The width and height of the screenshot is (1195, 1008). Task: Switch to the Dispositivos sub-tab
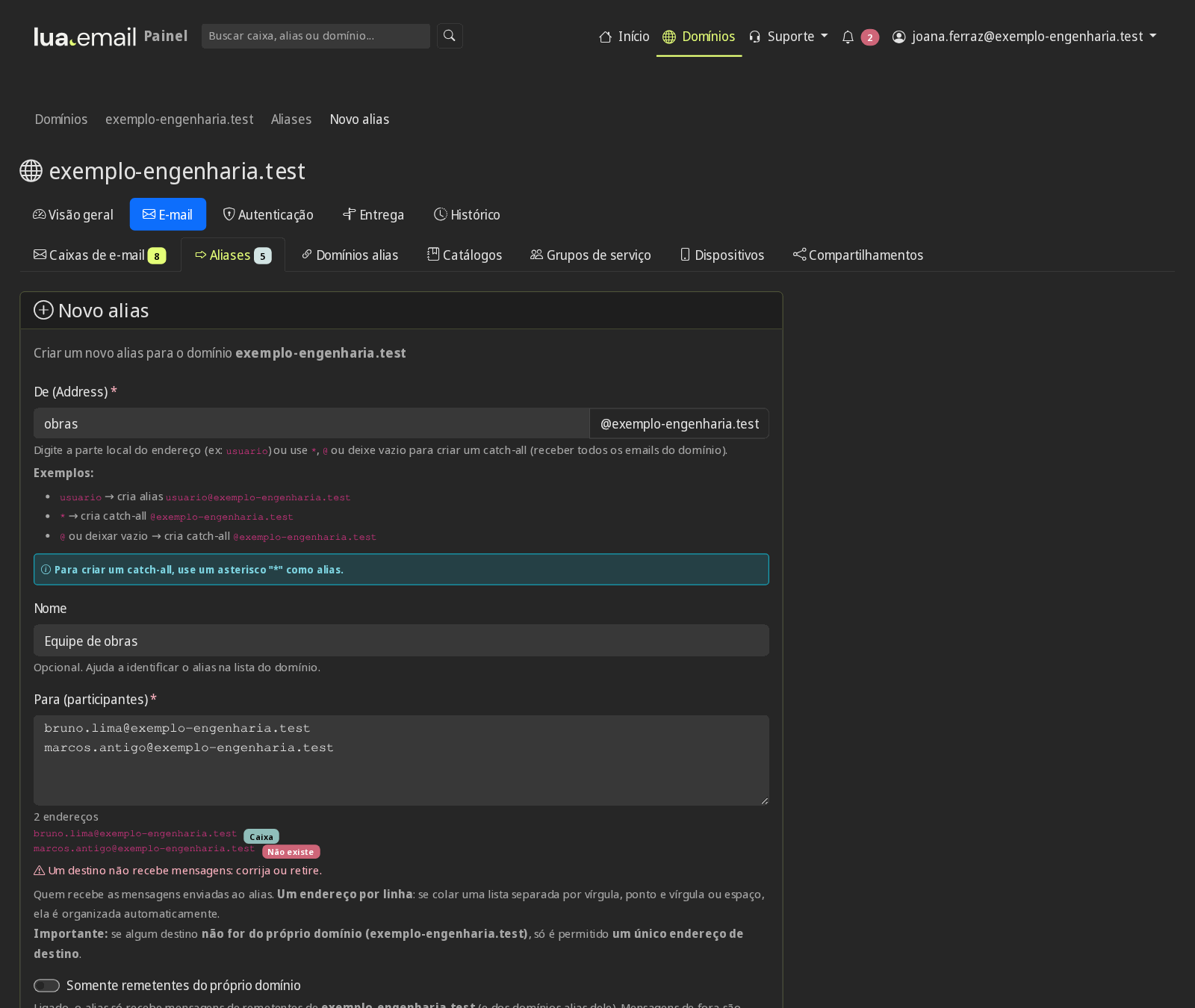pos(722,255)
